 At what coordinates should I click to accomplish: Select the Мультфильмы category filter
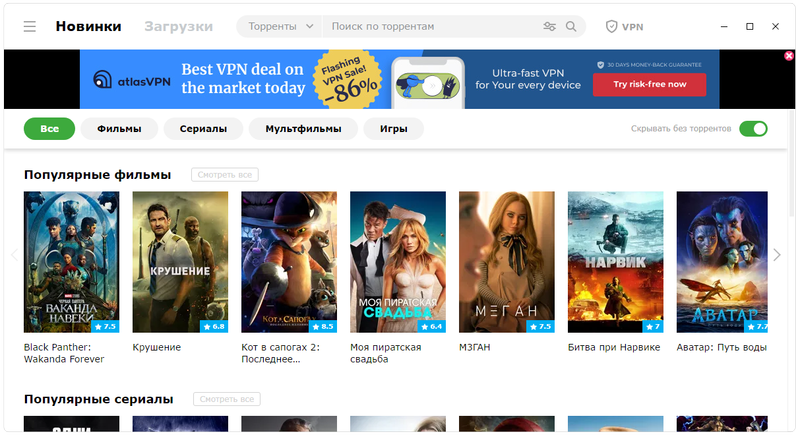[303, 129]
